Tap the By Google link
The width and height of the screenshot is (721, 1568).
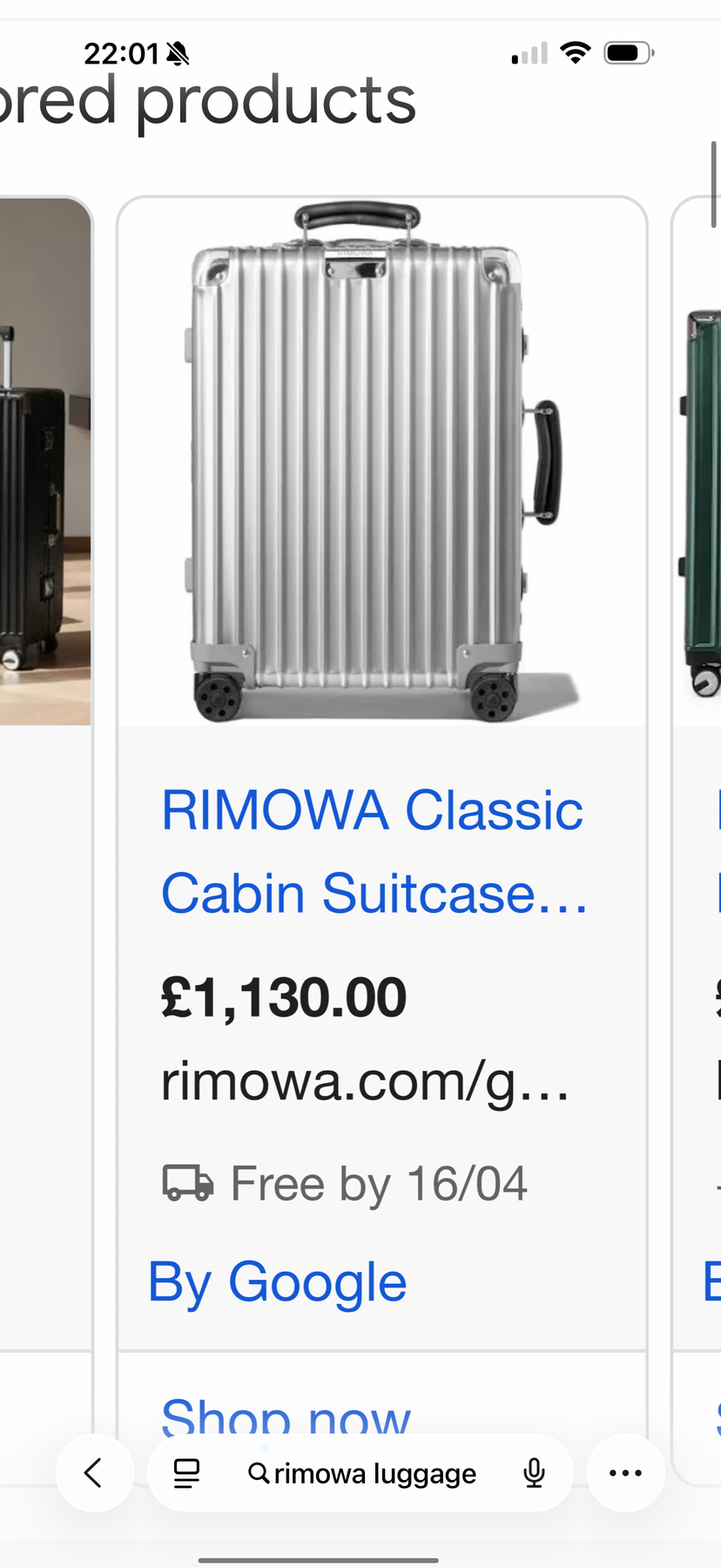[277, 1281]
